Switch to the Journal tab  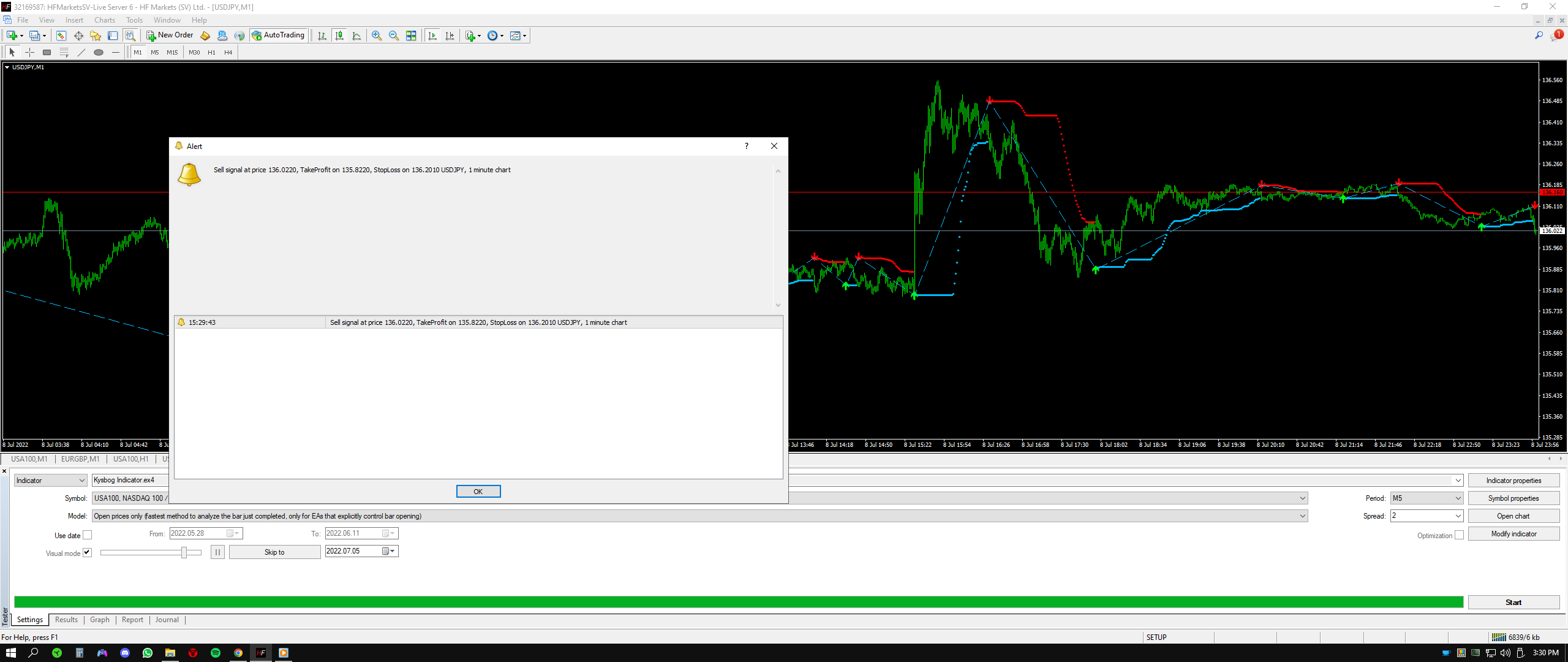click(x=167, y=620)
